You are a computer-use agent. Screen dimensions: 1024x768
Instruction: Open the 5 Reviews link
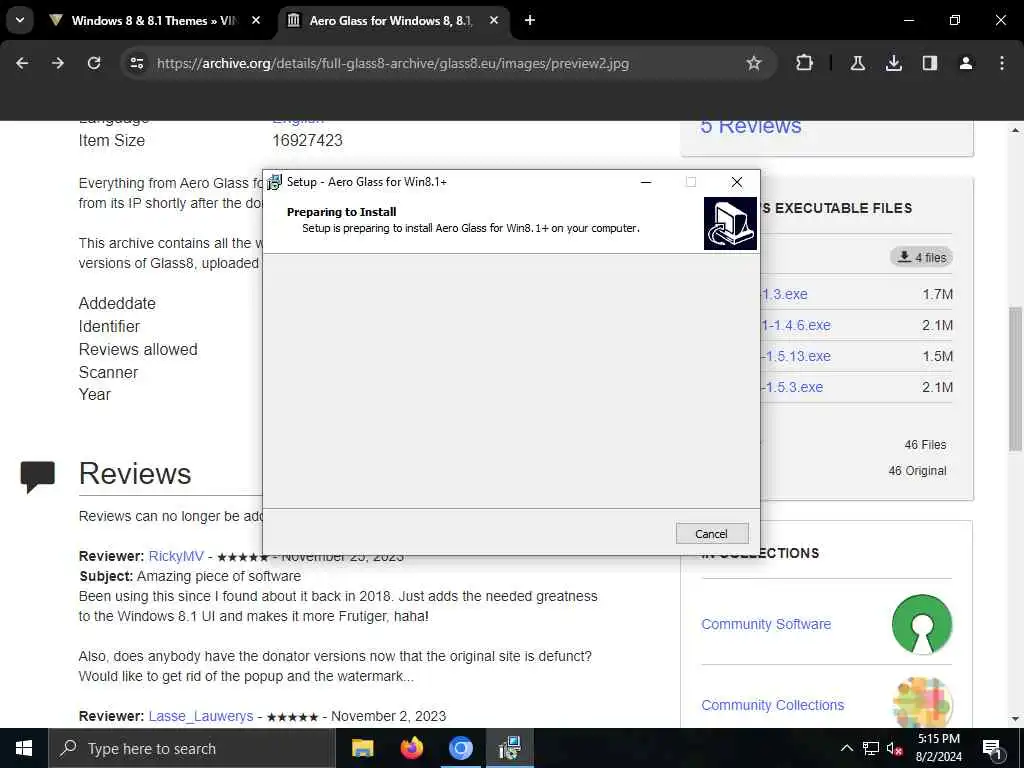(x=751, y=126)
